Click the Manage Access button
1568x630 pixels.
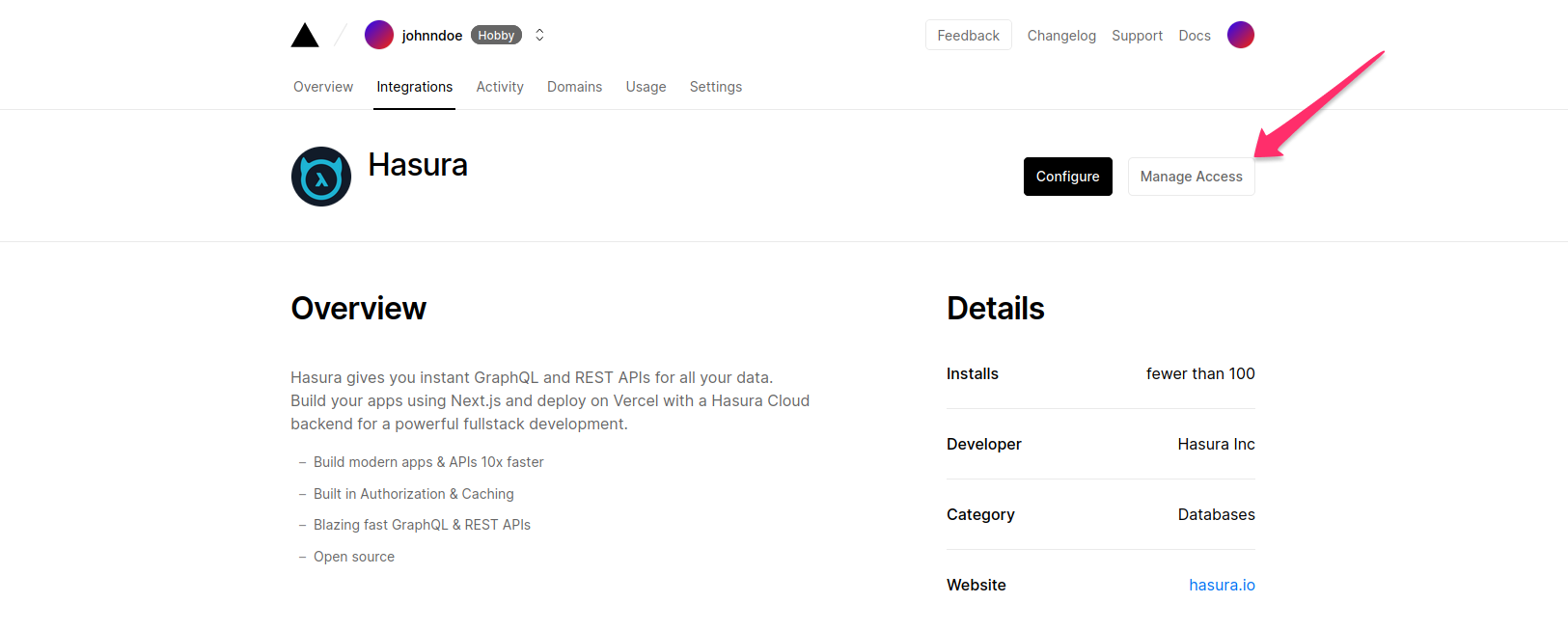[x=1191, y=177]
